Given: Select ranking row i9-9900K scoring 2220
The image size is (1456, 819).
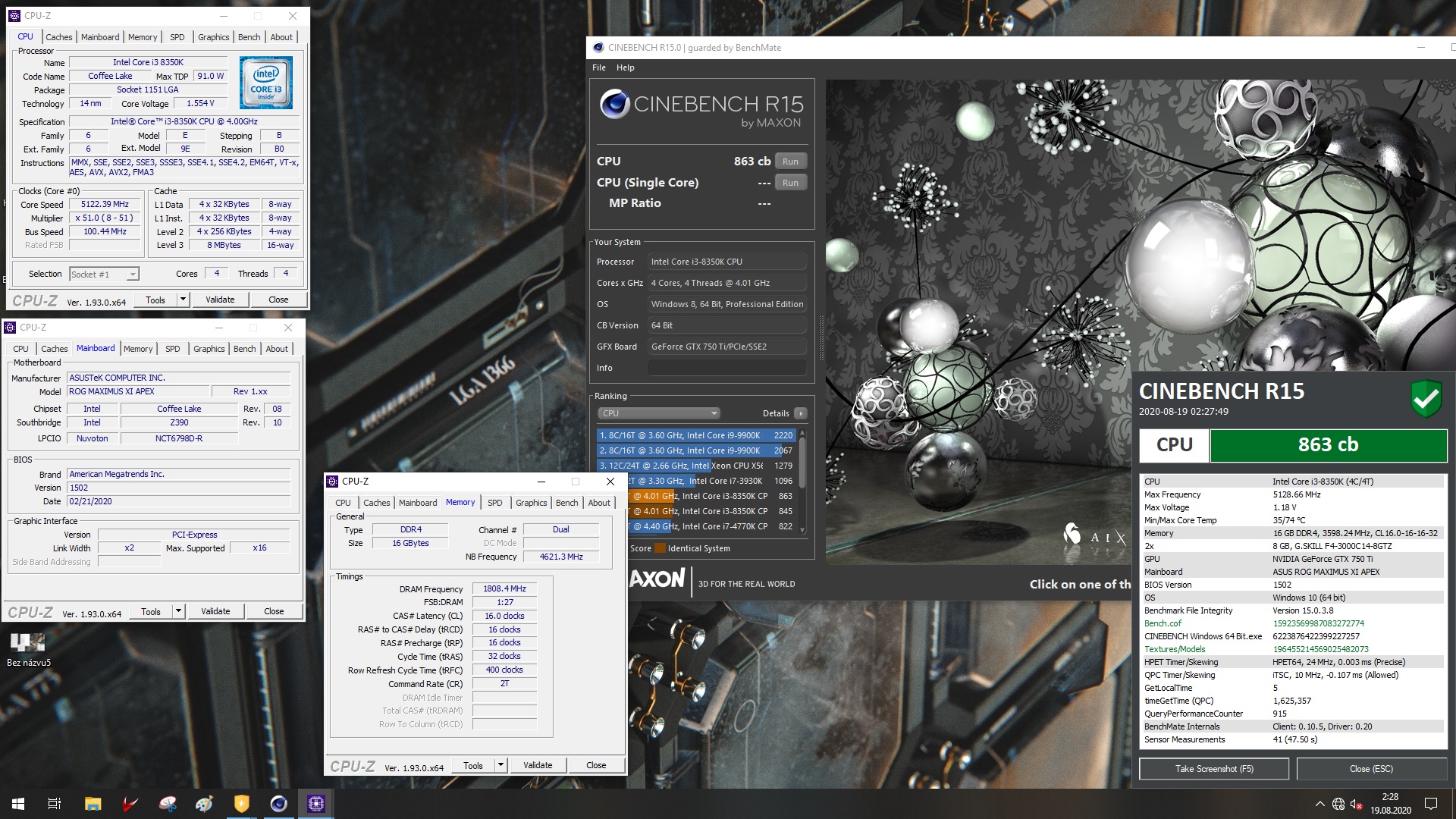Looking at the screenshot, I should click(696, 435).
